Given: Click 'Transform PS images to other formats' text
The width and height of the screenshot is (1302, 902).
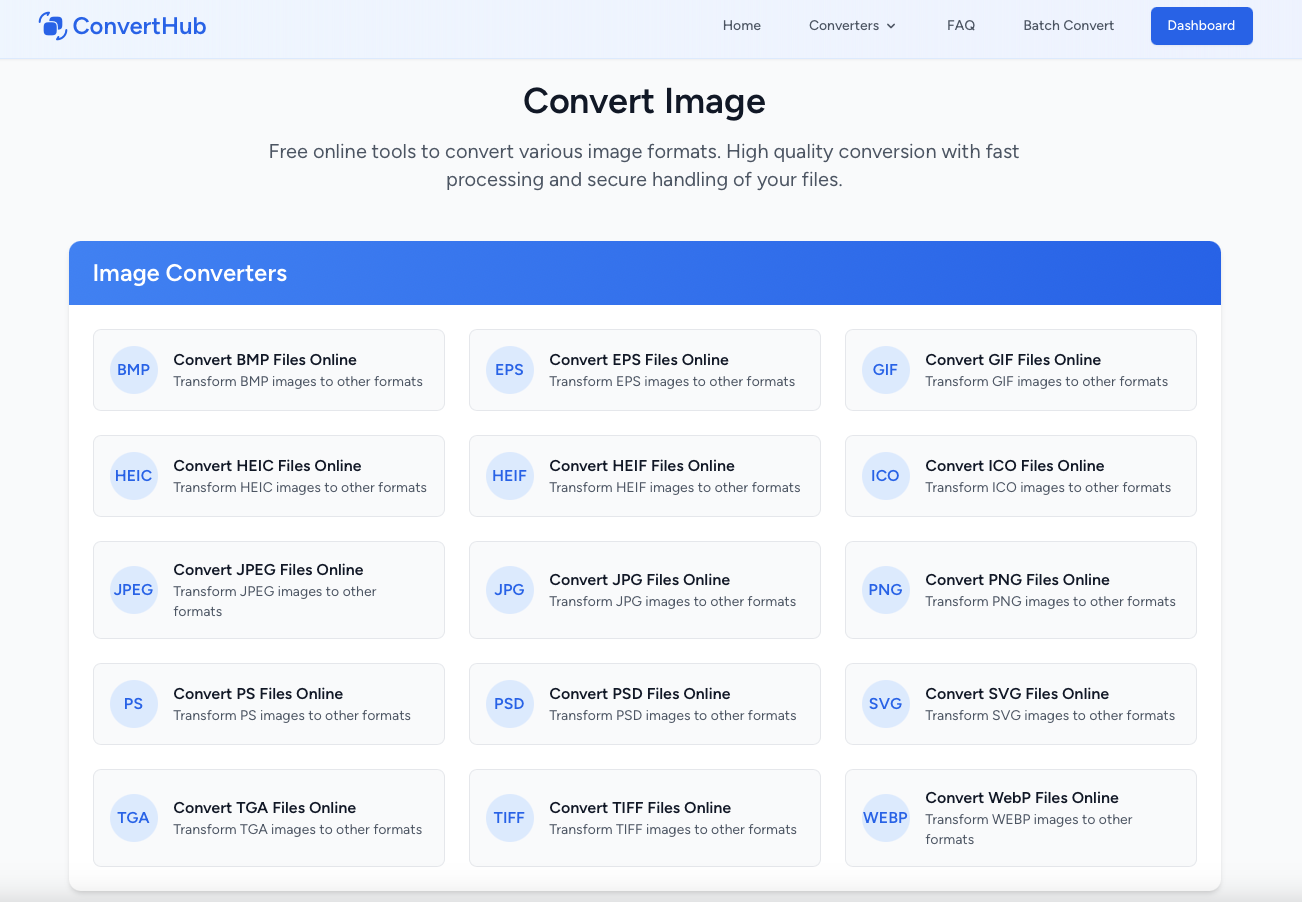Looking at the screenshot, I should [292, 716].
